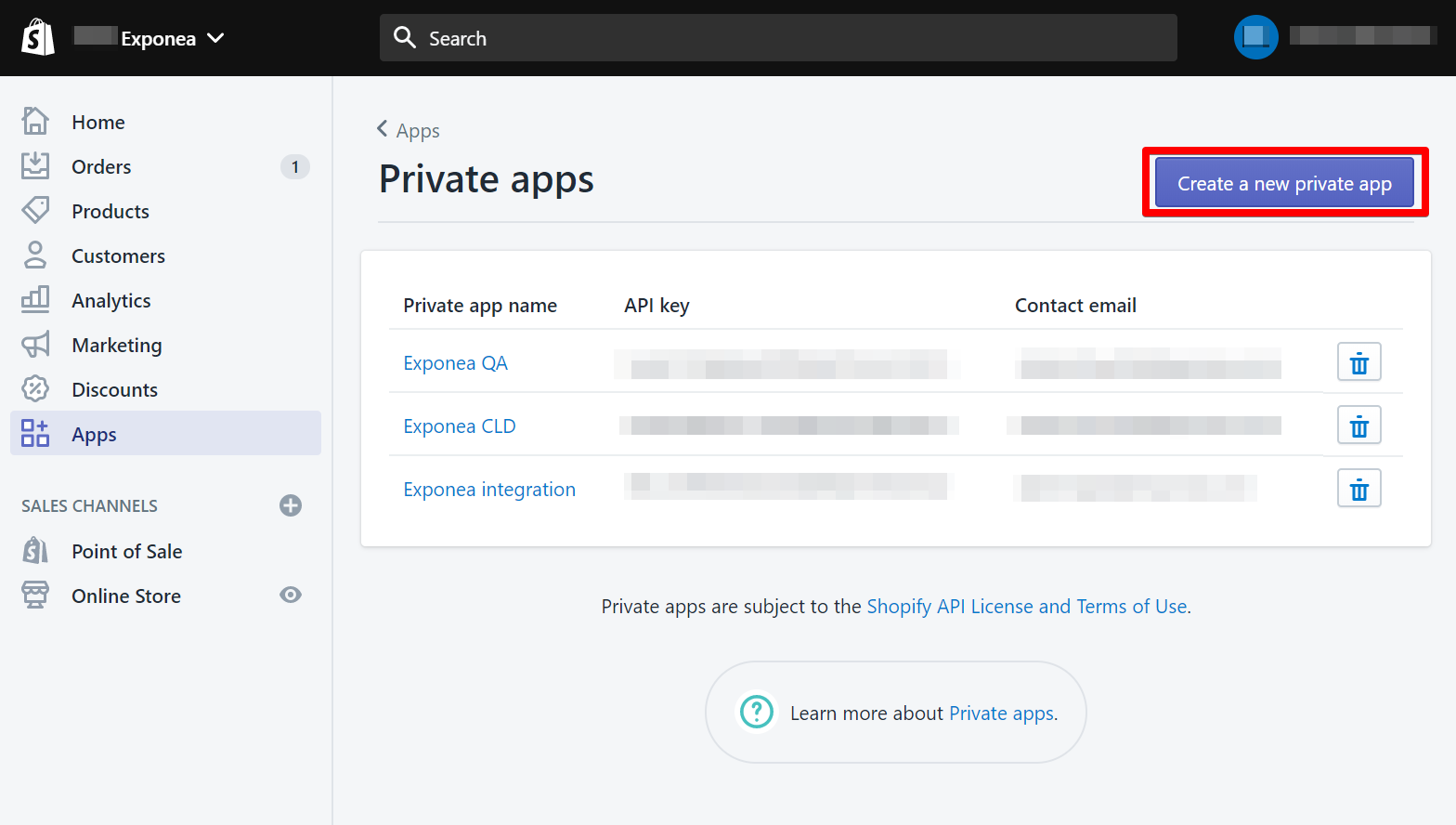Click the Marketing megaphone icon

[x=35, y=345]
